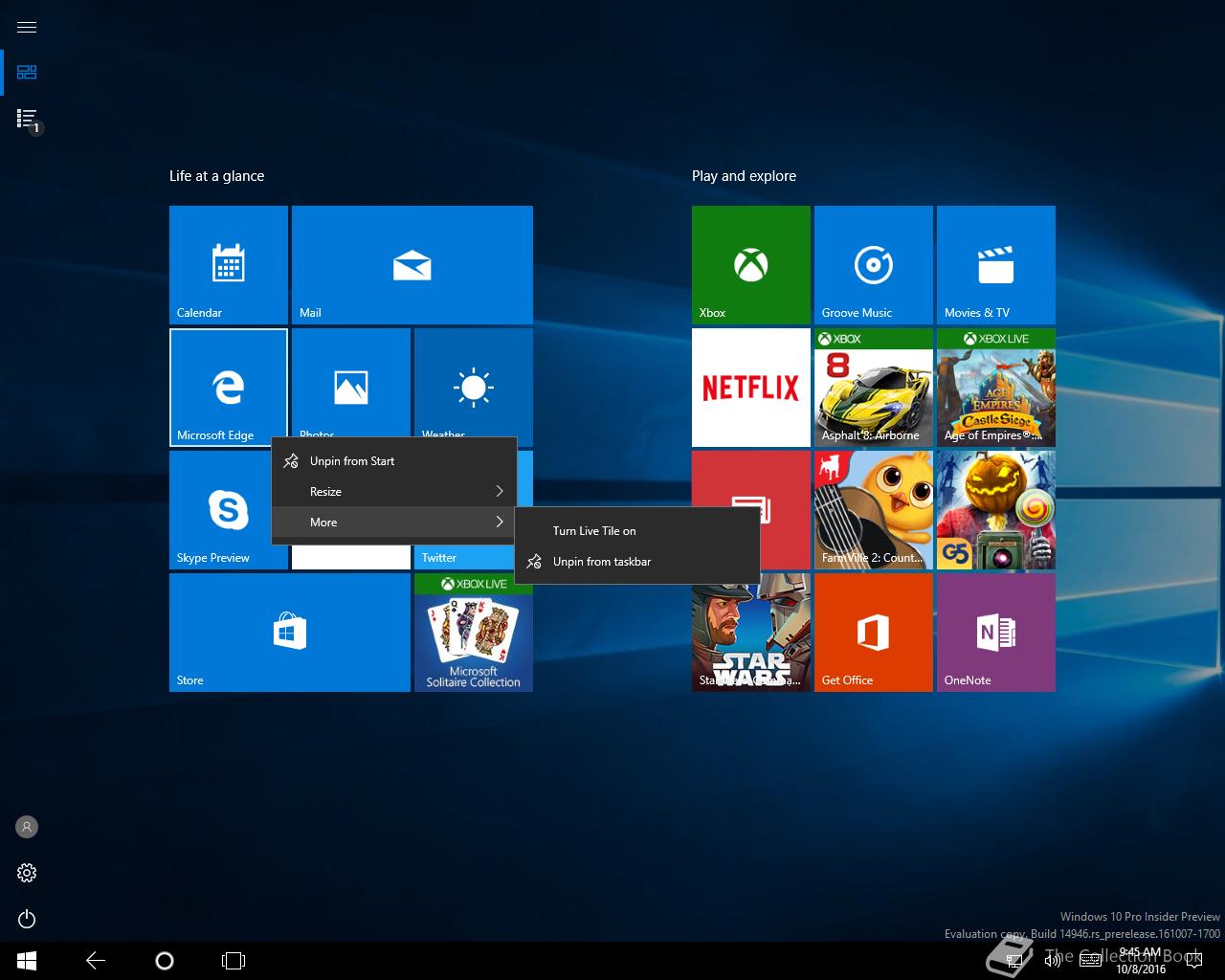Switch to the All apps list icon

27,119
